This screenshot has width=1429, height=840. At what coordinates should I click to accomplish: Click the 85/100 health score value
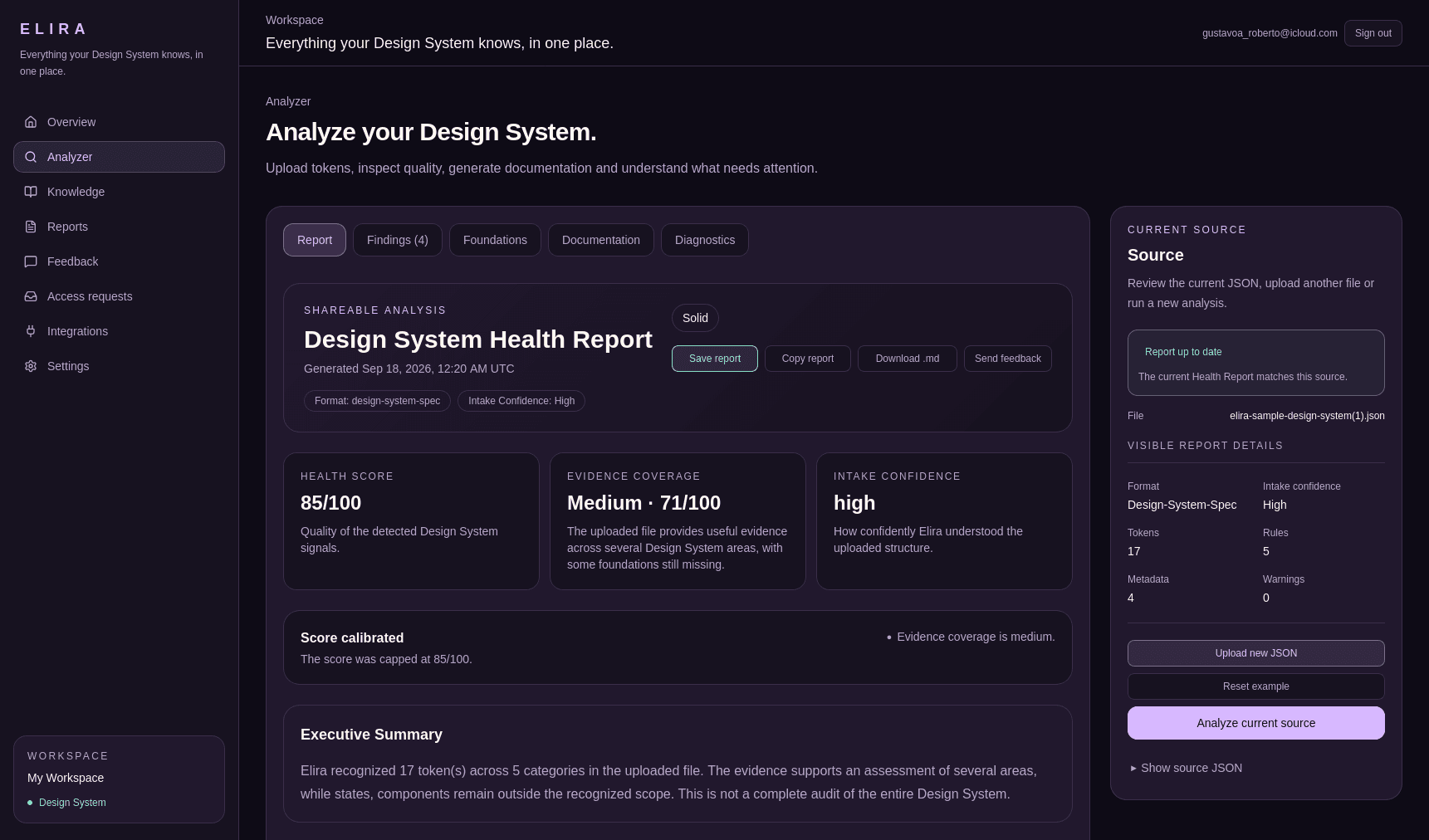coord(330,503)
